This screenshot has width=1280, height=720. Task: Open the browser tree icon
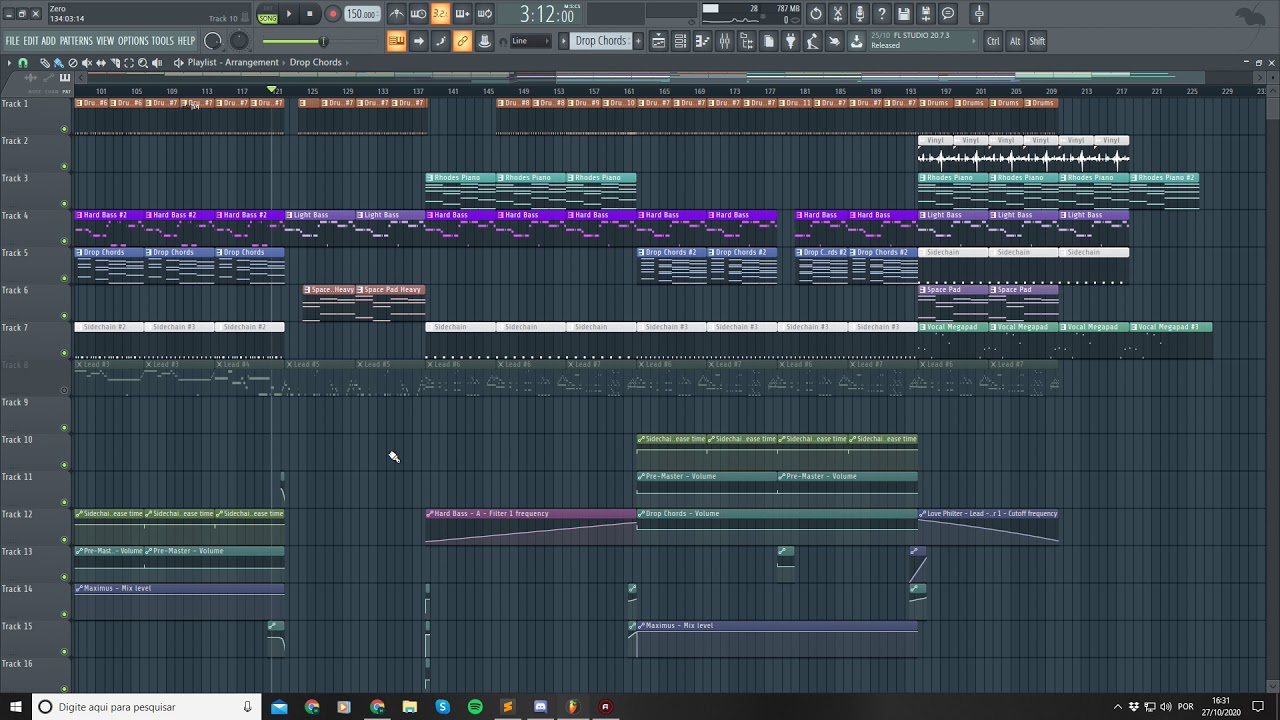[747, 41]
